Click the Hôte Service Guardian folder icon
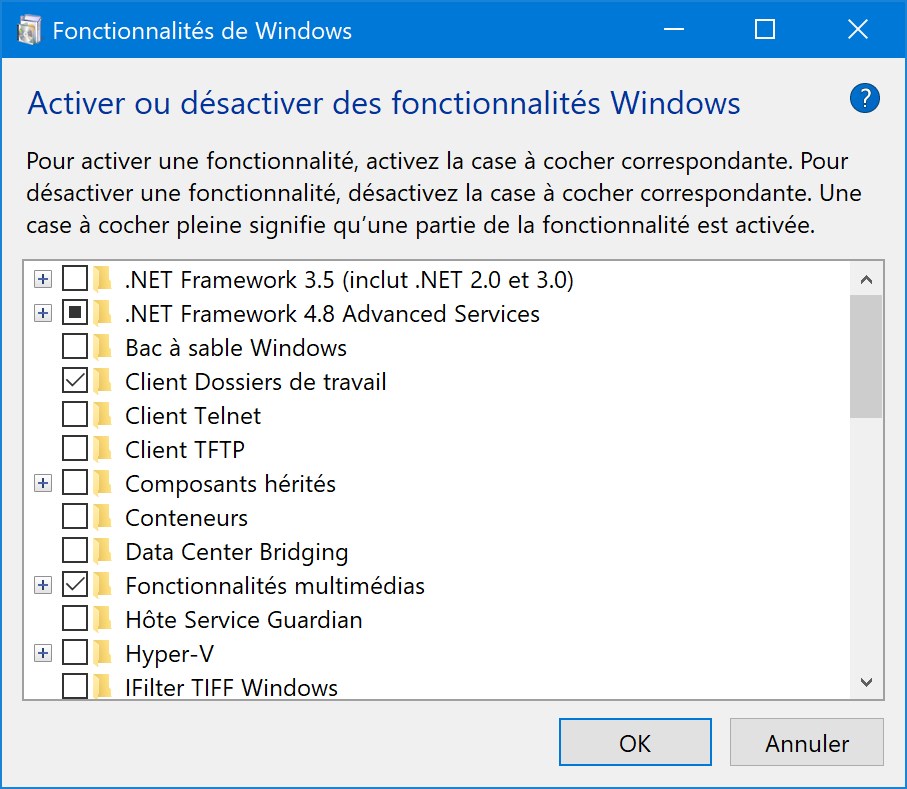This screenshot has width=907, height=789. (102, 619)
